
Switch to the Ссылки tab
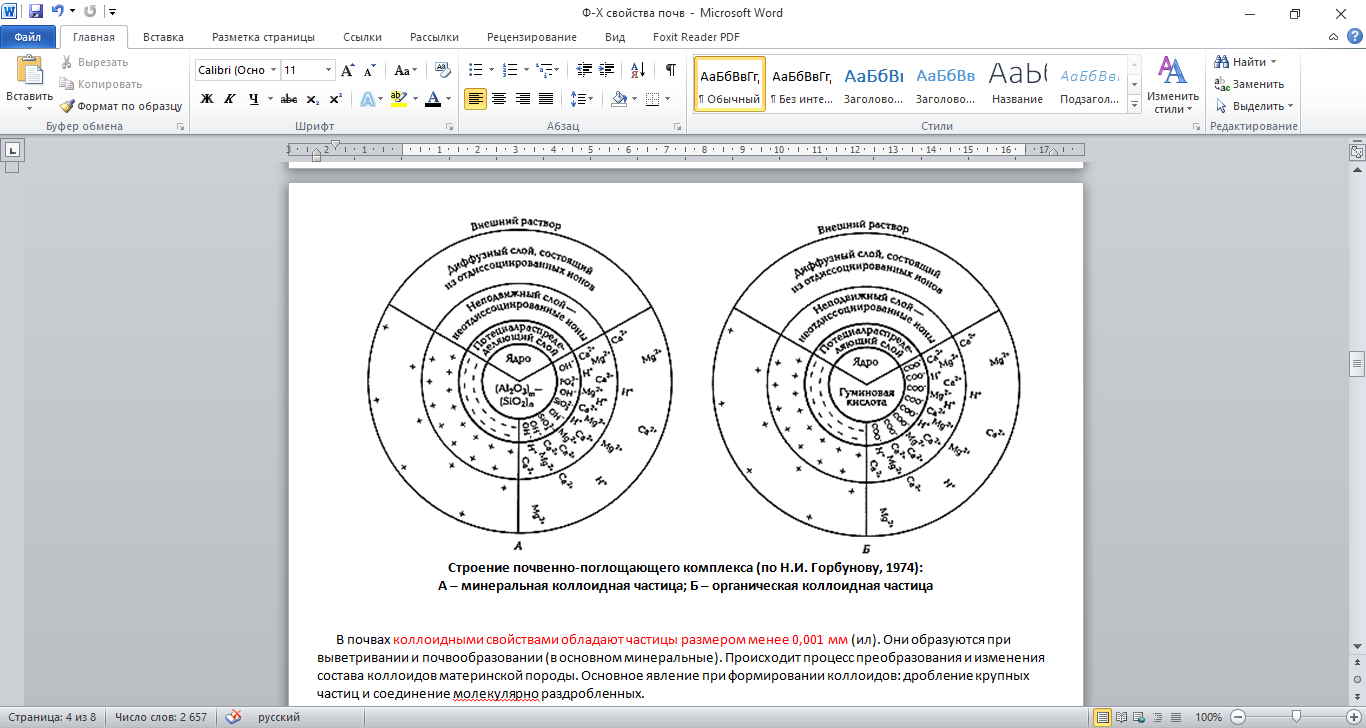(x=362, y=37)
